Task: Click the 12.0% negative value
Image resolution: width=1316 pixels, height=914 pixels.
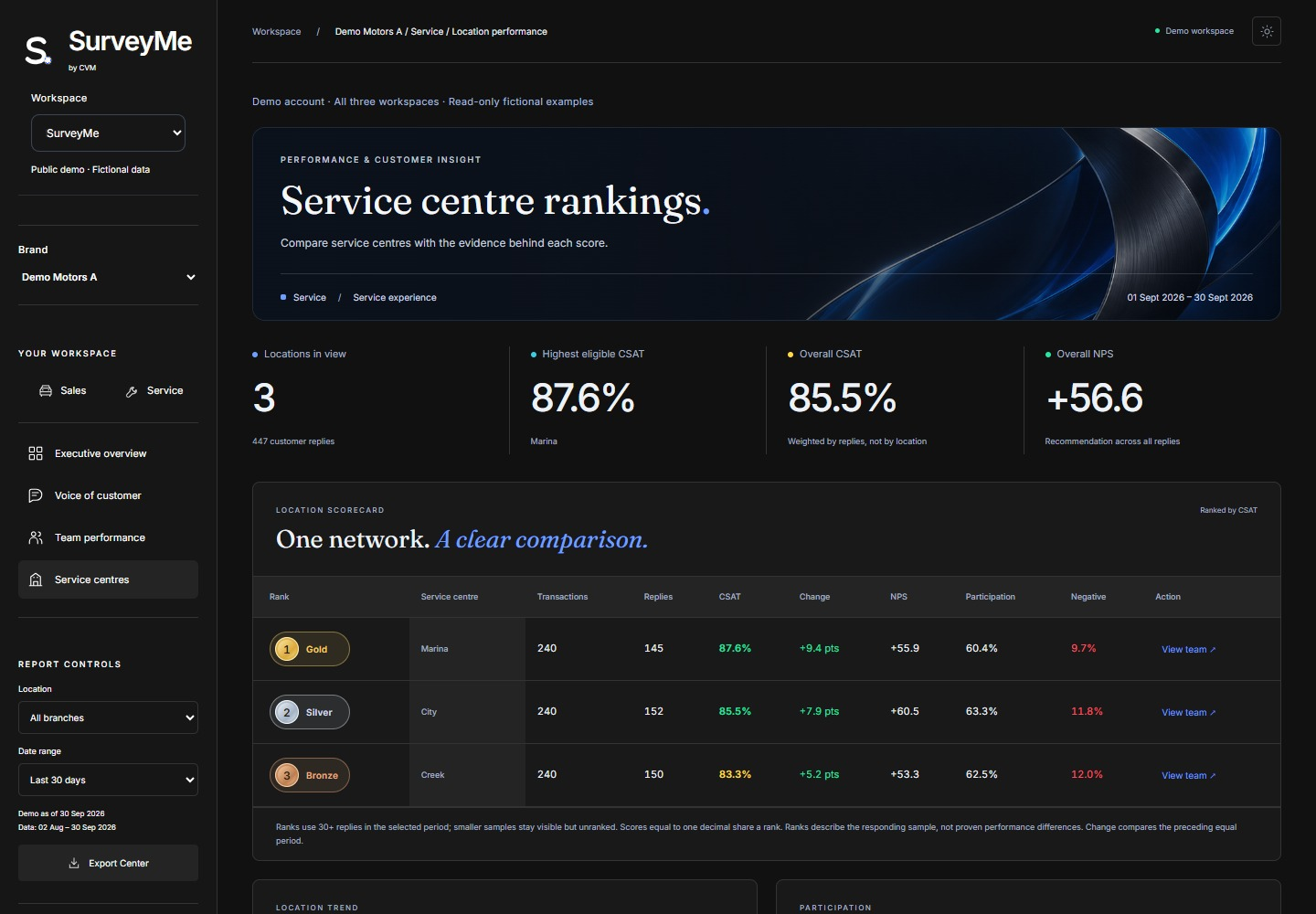Action: (x=1087, y=774)
